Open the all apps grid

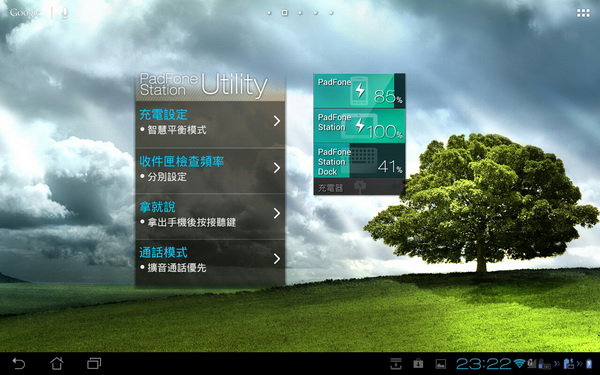583,13
